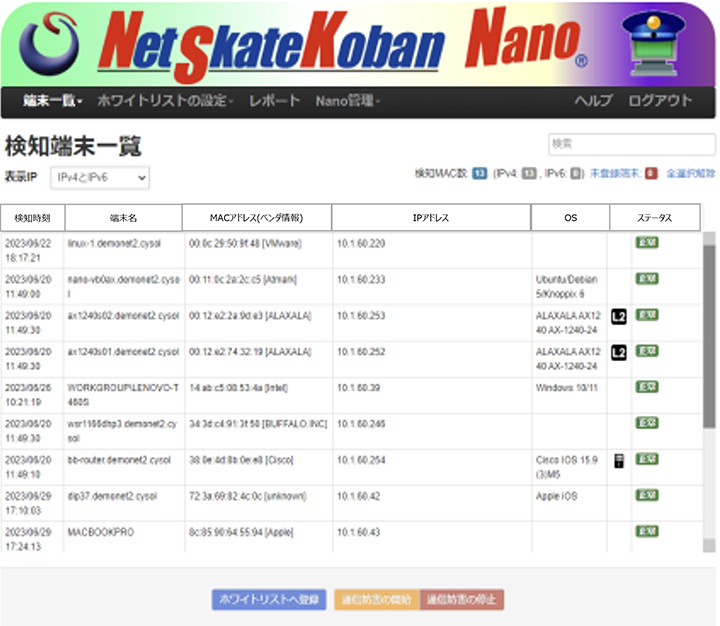Click the red 未登録端末 count badge
The width and height of the screenshot is (720, 626).
pos(651,174)
